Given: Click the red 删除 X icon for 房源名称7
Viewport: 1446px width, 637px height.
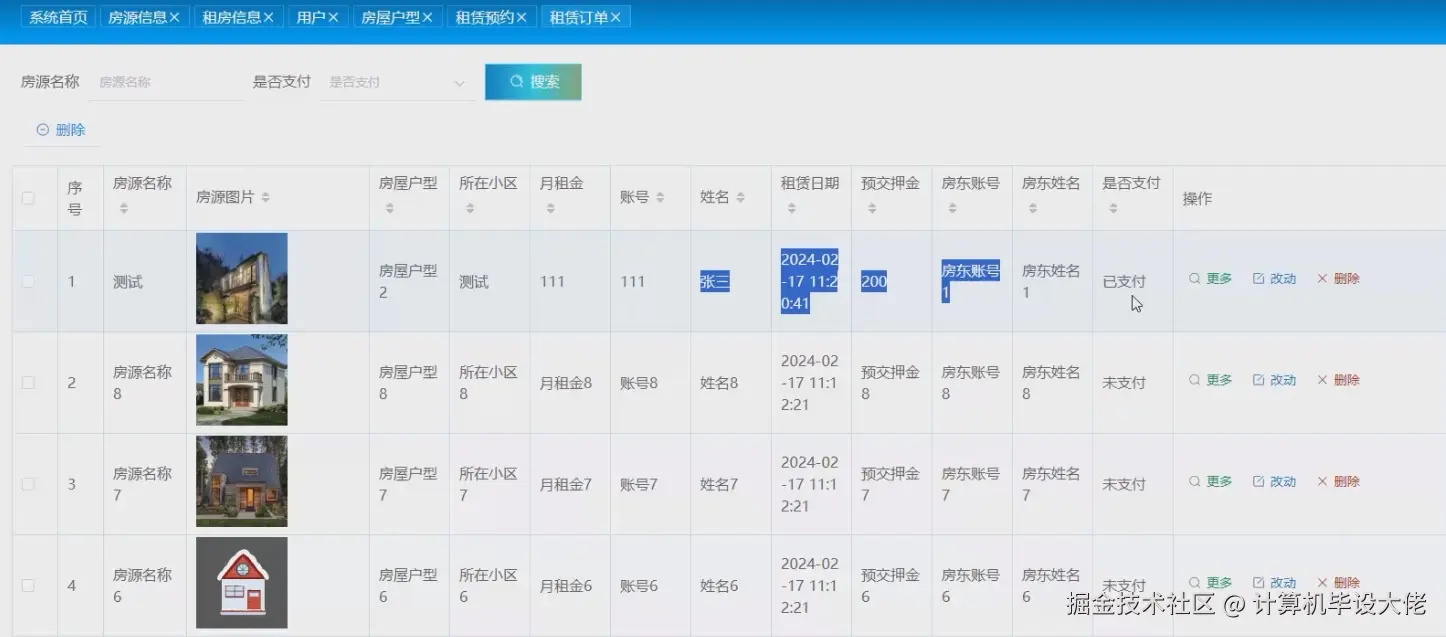Looking at the screenshot, I should pyautogui.click(x=1322, y=481).
